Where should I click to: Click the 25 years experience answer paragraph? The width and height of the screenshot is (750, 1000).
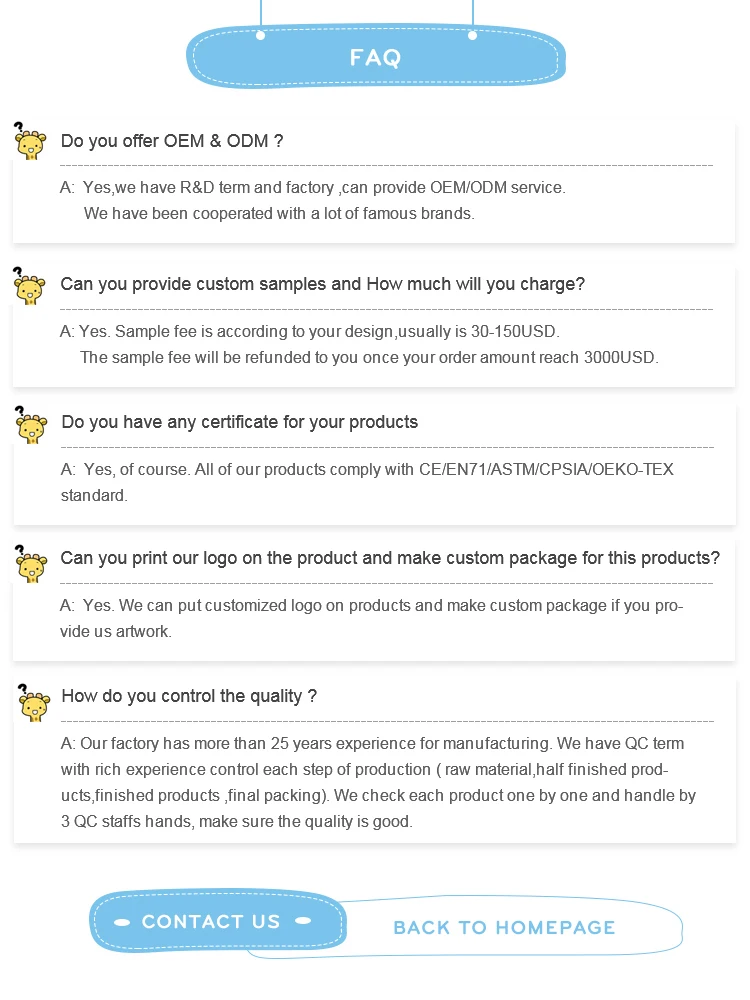(378, 782)
